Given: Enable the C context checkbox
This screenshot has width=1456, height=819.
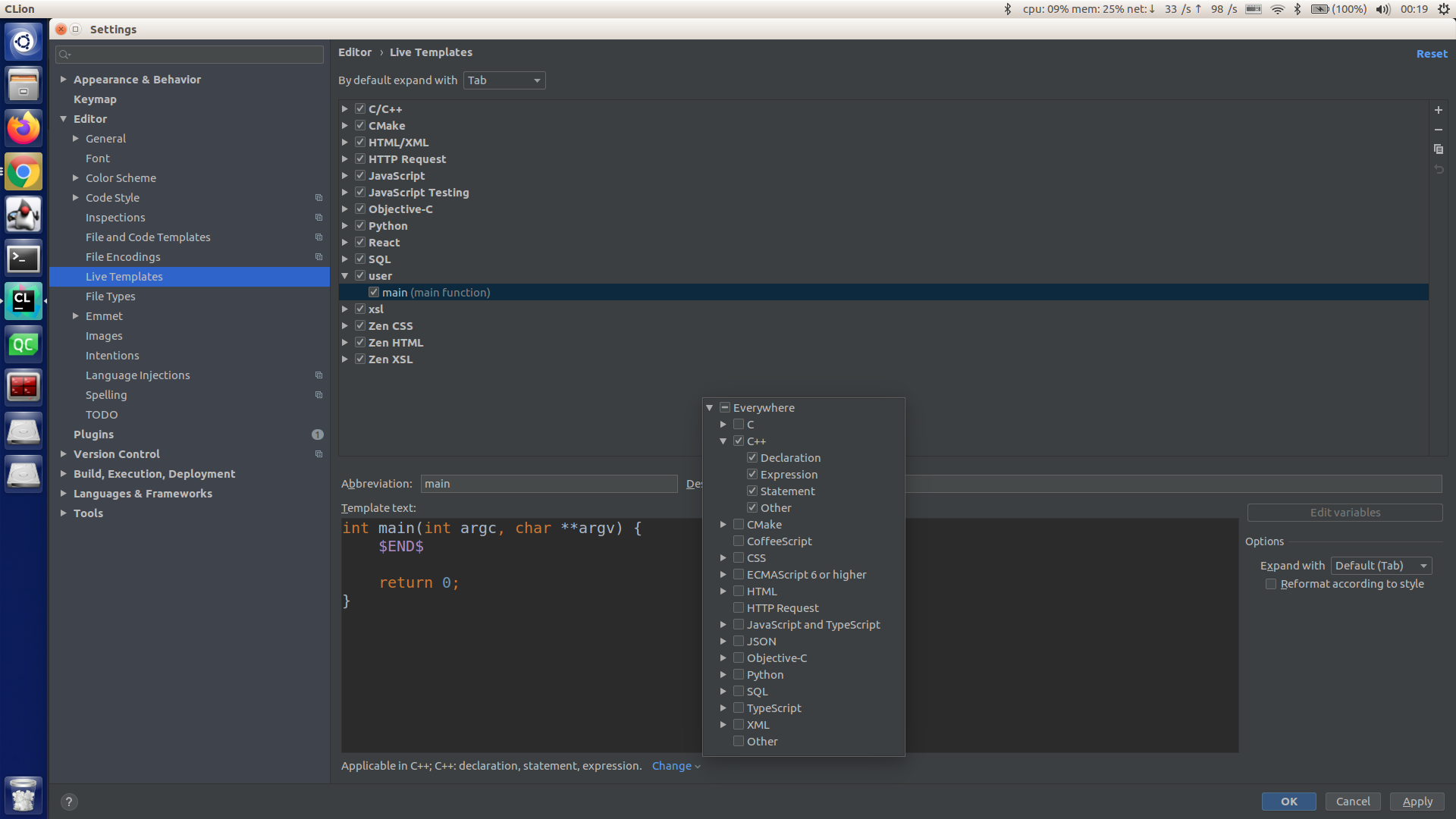Looking at the screenshot, I should 739,425.
